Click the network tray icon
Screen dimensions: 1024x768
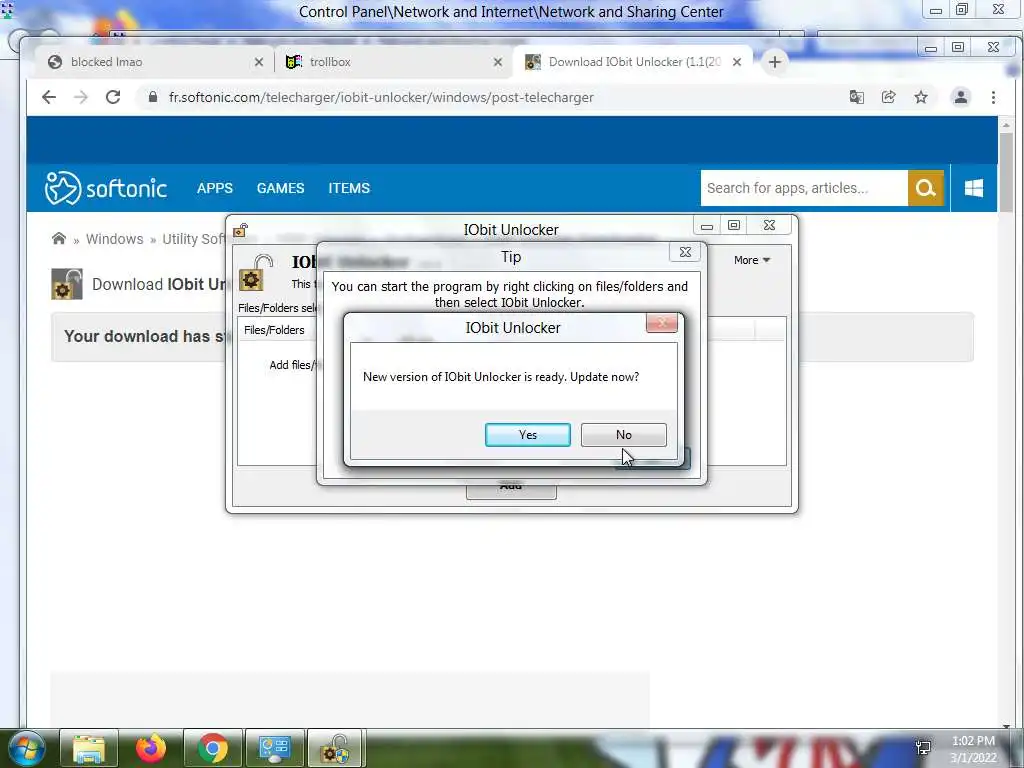pos(923,748)
